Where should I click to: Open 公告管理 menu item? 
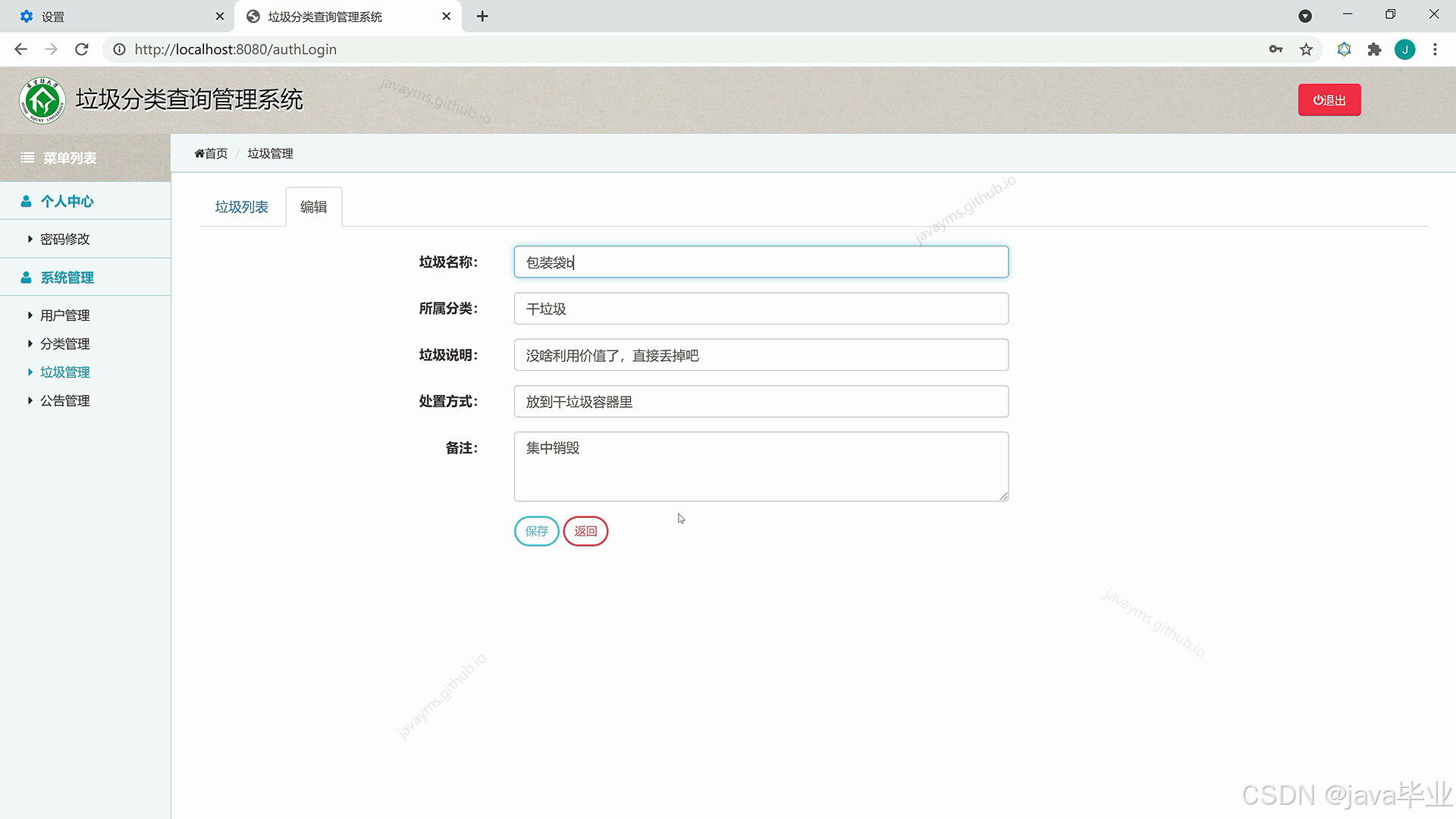pos(64,400)
